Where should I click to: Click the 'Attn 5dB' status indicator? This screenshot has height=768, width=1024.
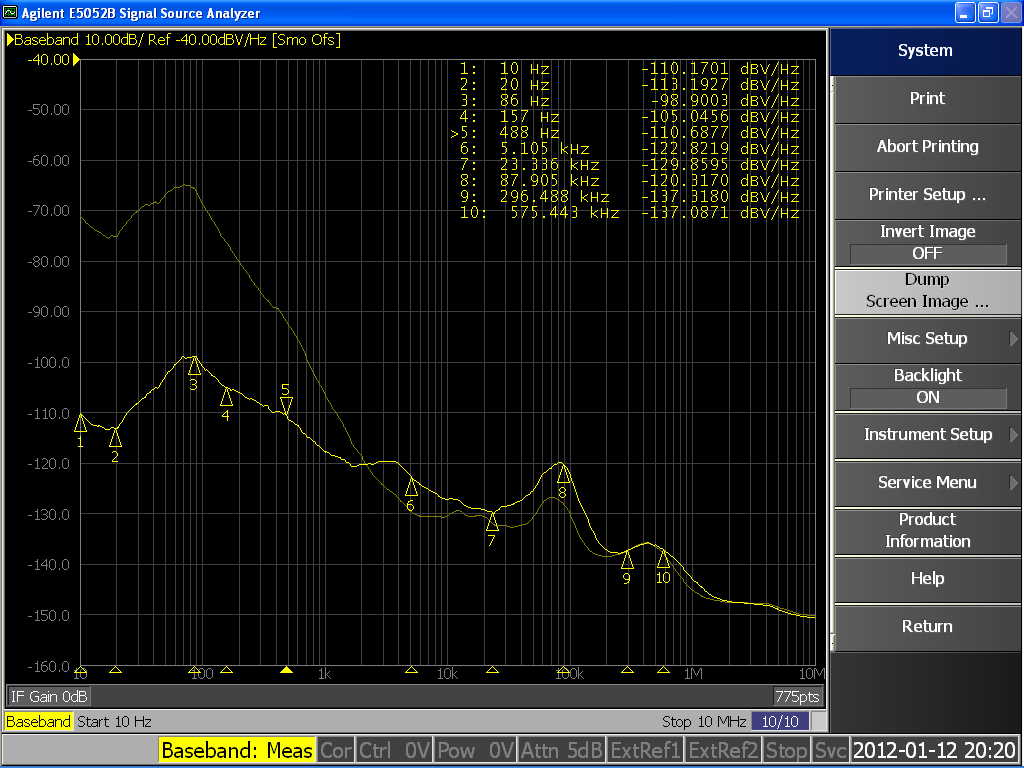coord(562,750)
